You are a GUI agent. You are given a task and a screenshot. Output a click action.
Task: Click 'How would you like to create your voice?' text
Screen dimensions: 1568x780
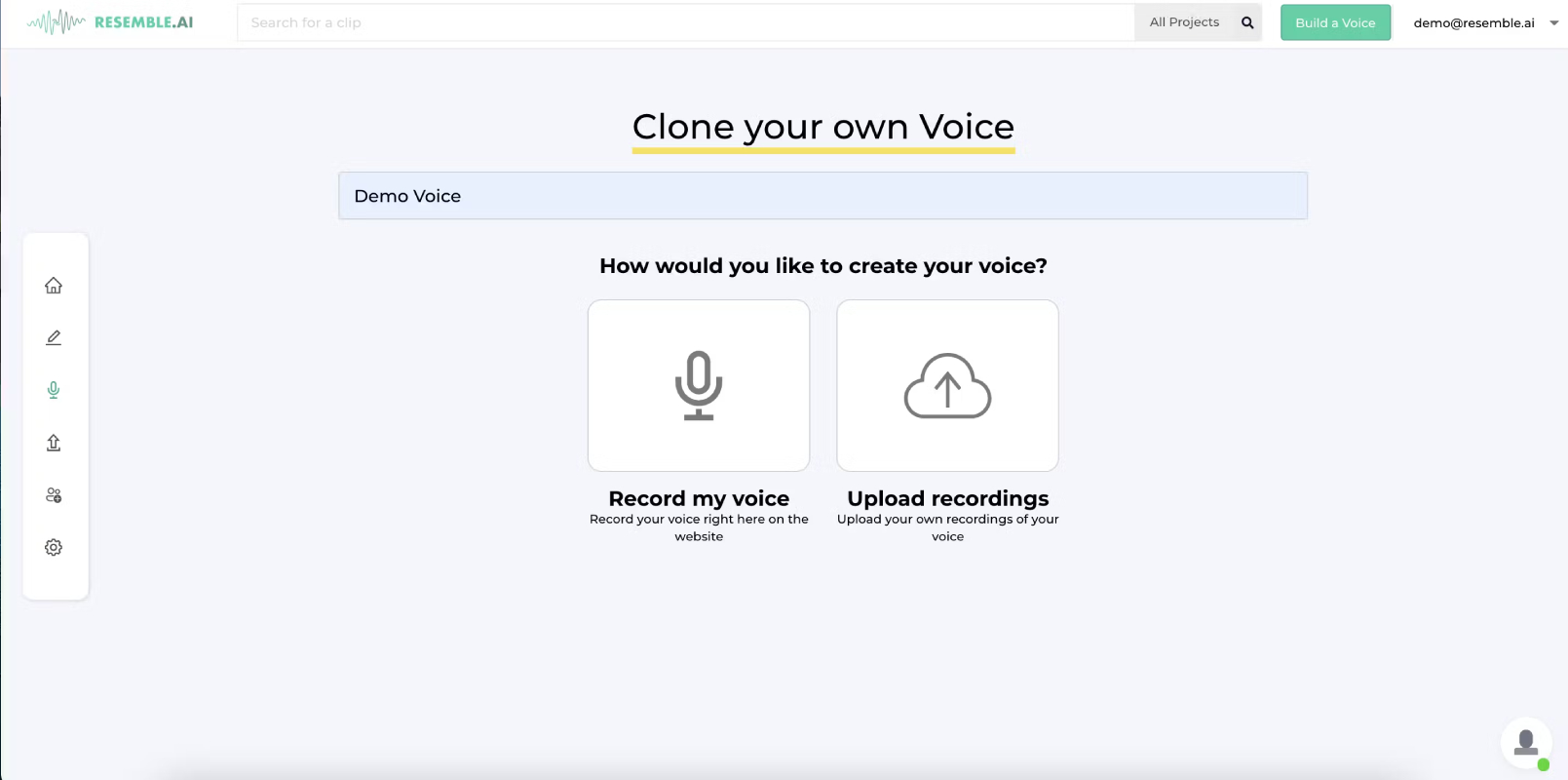tap(823, 266)
